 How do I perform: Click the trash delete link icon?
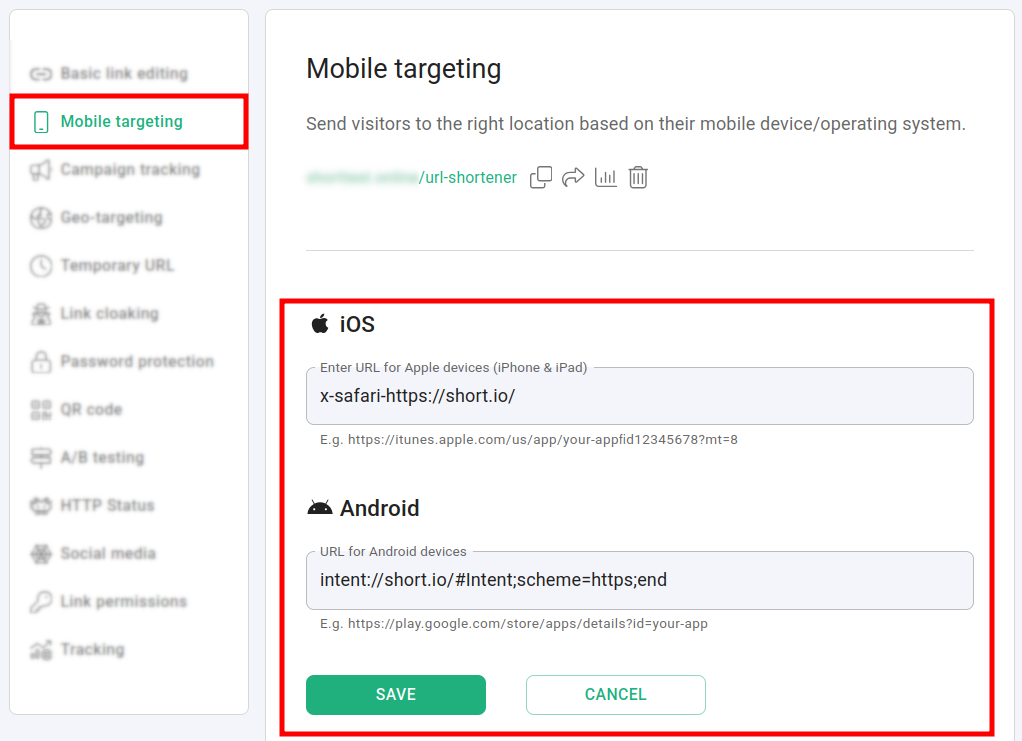point(638,178)
